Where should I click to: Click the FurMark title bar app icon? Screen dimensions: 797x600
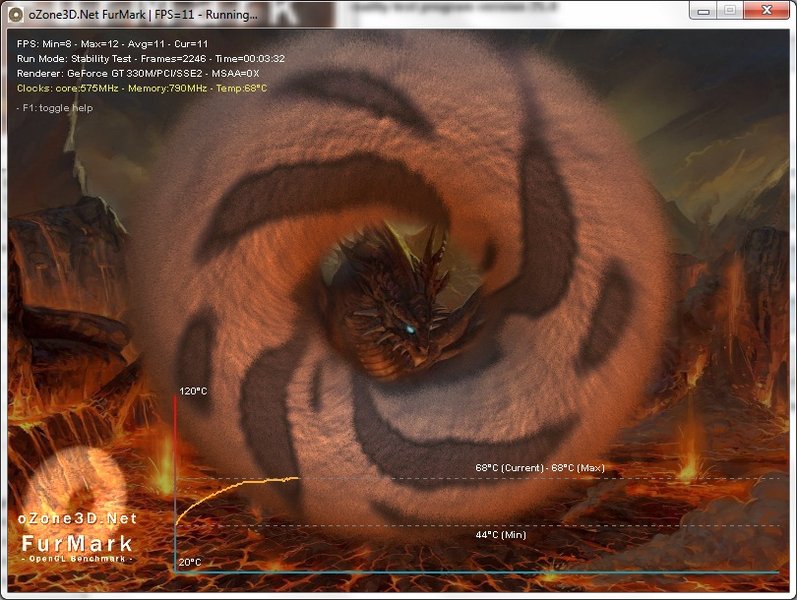tap(15, 14)
